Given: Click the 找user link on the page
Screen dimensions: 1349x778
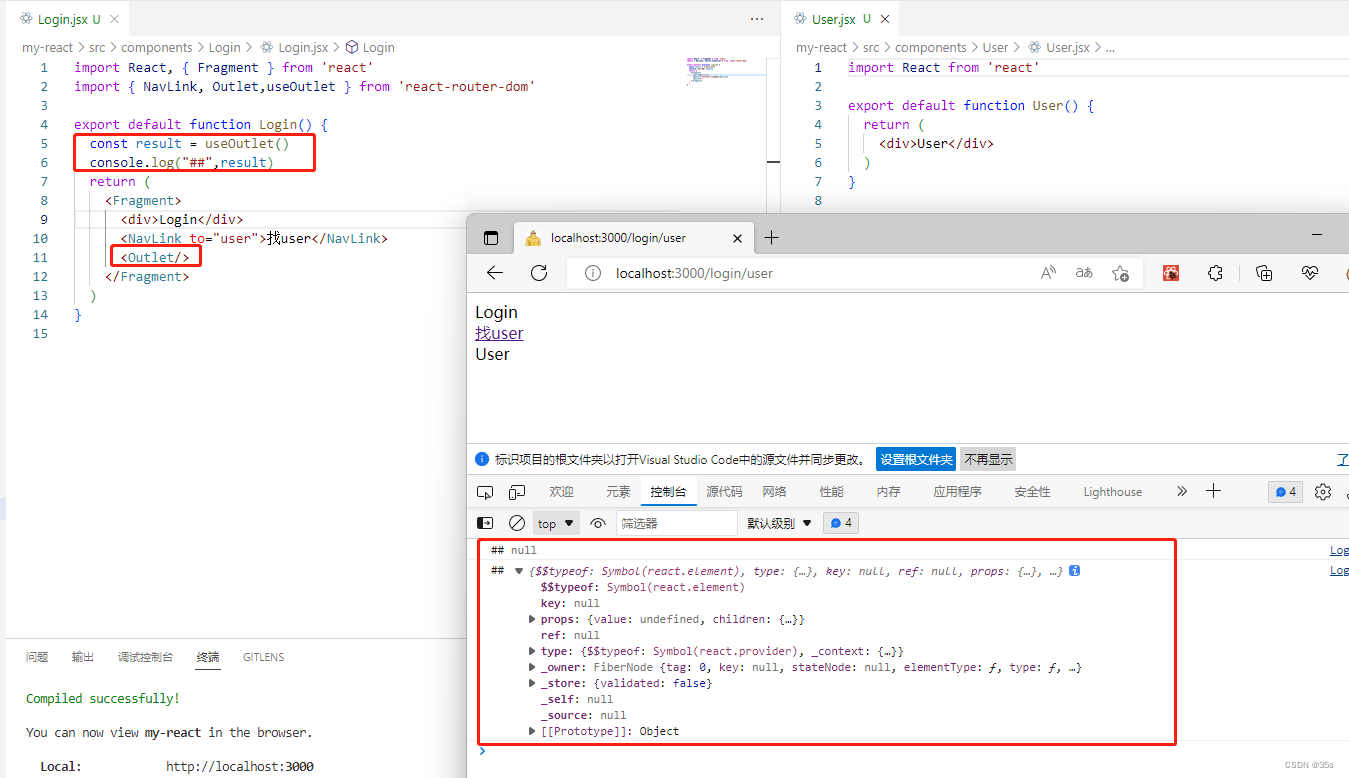Looking at the screenshot, I should click(x=498, y=333).
